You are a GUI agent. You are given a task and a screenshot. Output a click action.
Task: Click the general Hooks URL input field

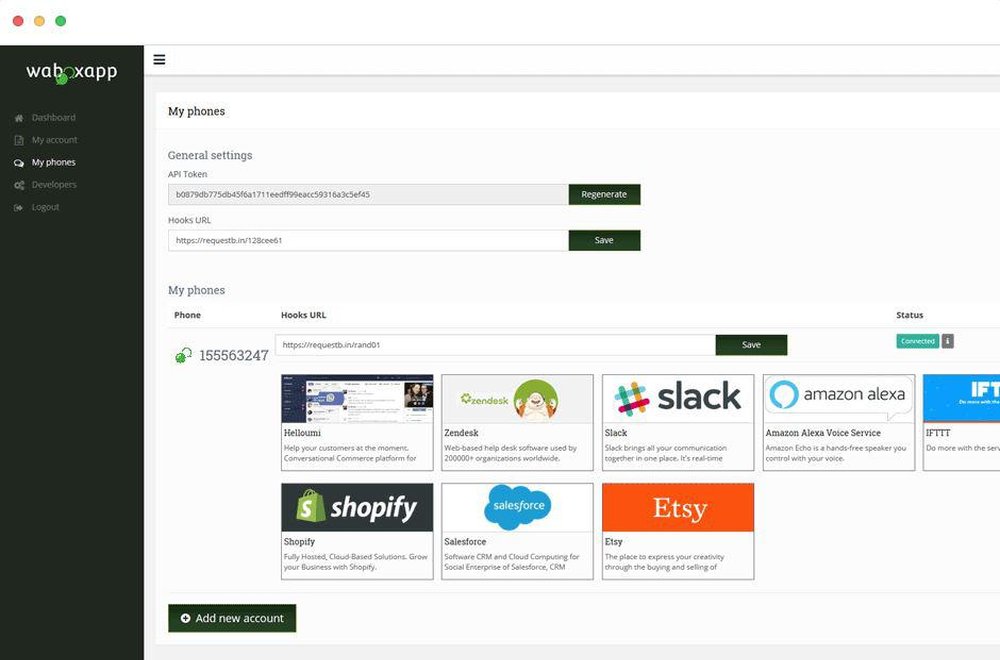(x=368, y=240)
